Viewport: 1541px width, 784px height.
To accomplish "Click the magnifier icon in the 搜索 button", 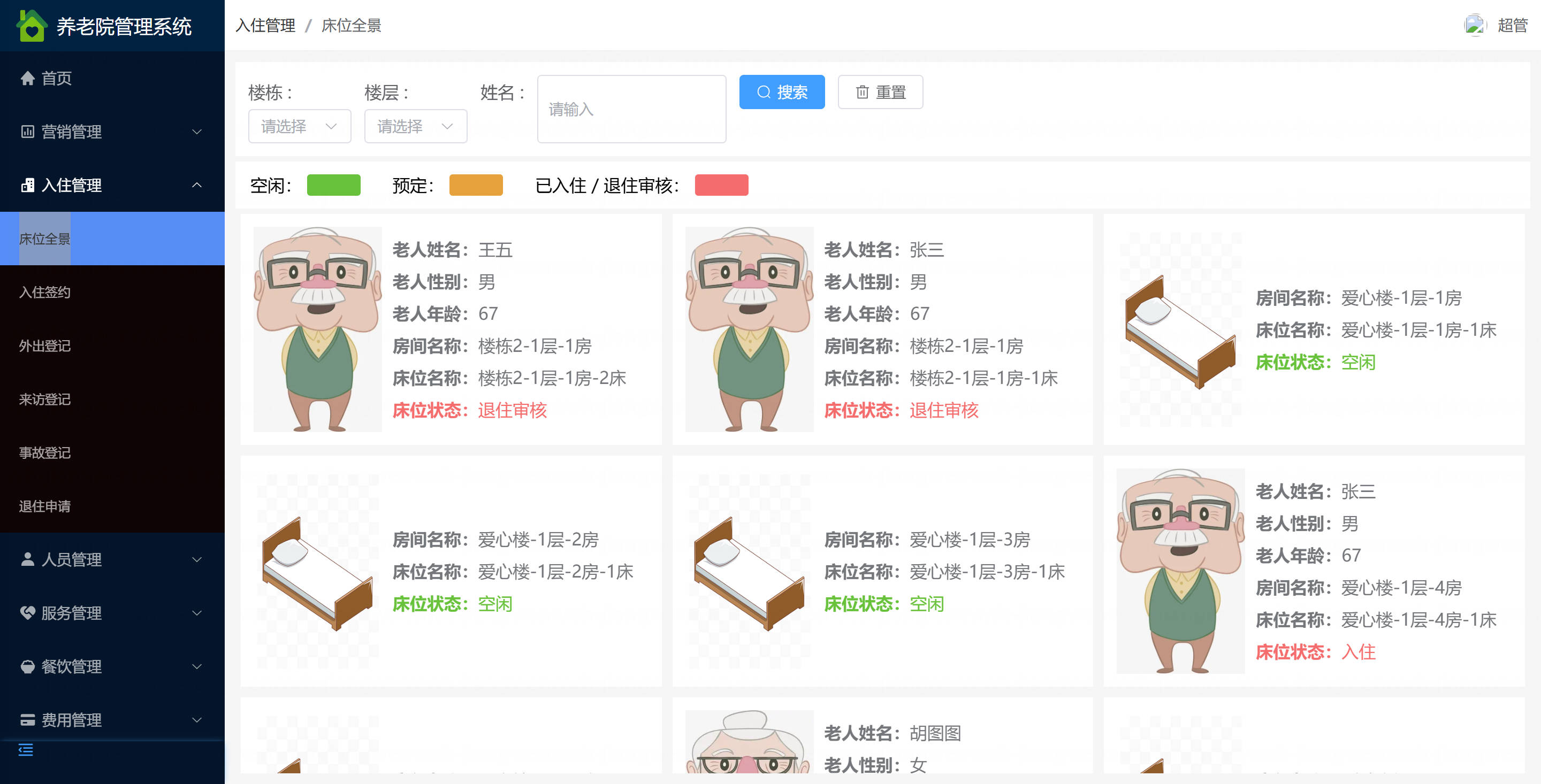I will click(x=764, y=92).
